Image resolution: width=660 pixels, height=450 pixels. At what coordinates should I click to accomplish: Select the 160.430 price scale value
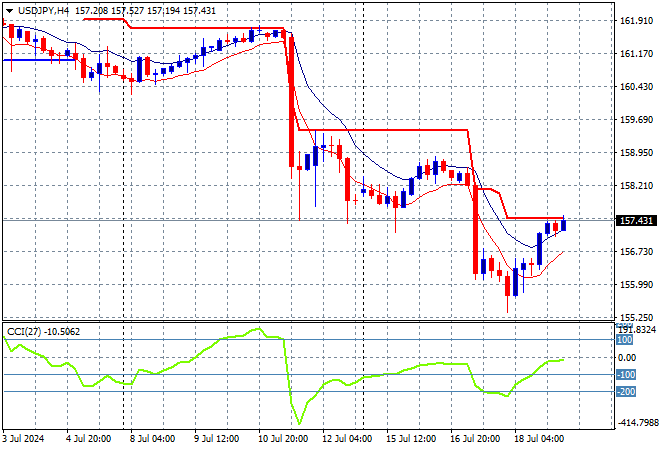[x=636, y=86]
